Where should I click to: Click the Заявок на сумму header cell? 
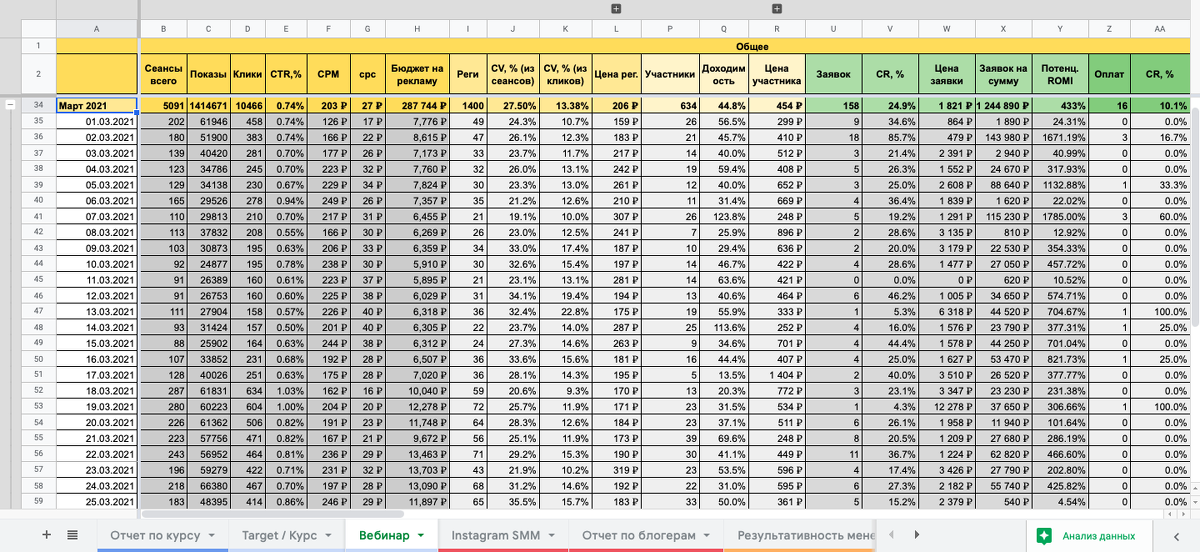[x=1003, y=73]
